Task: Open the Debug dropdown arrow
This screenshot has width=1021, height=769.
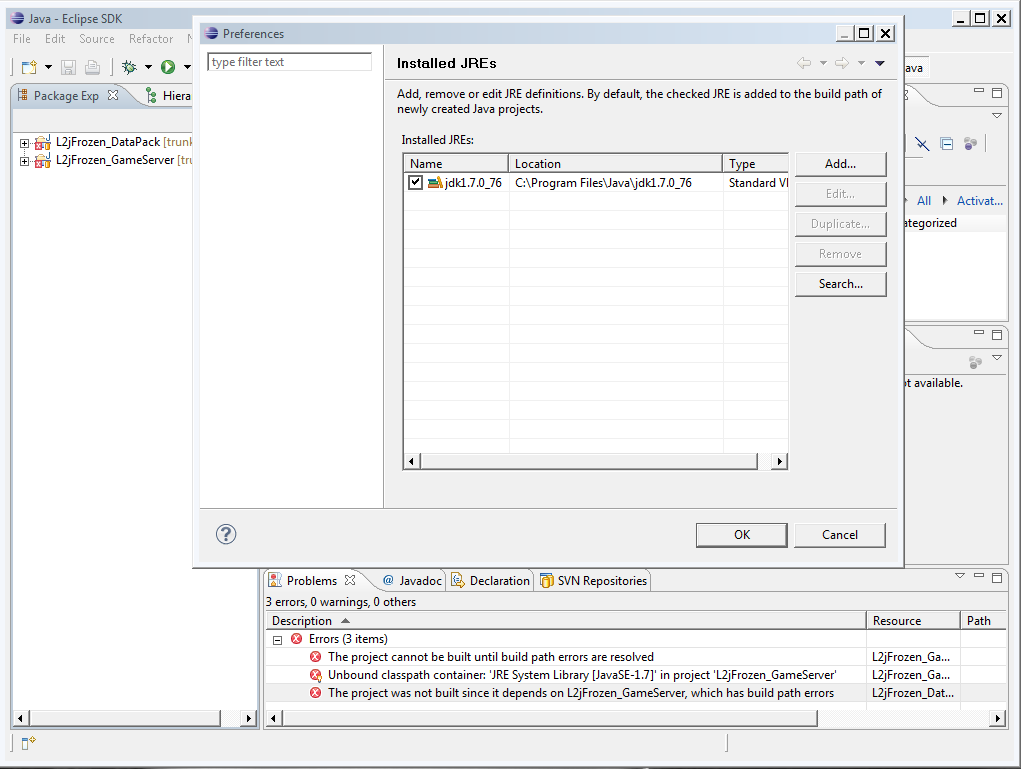Action: [x=148, y=67]
